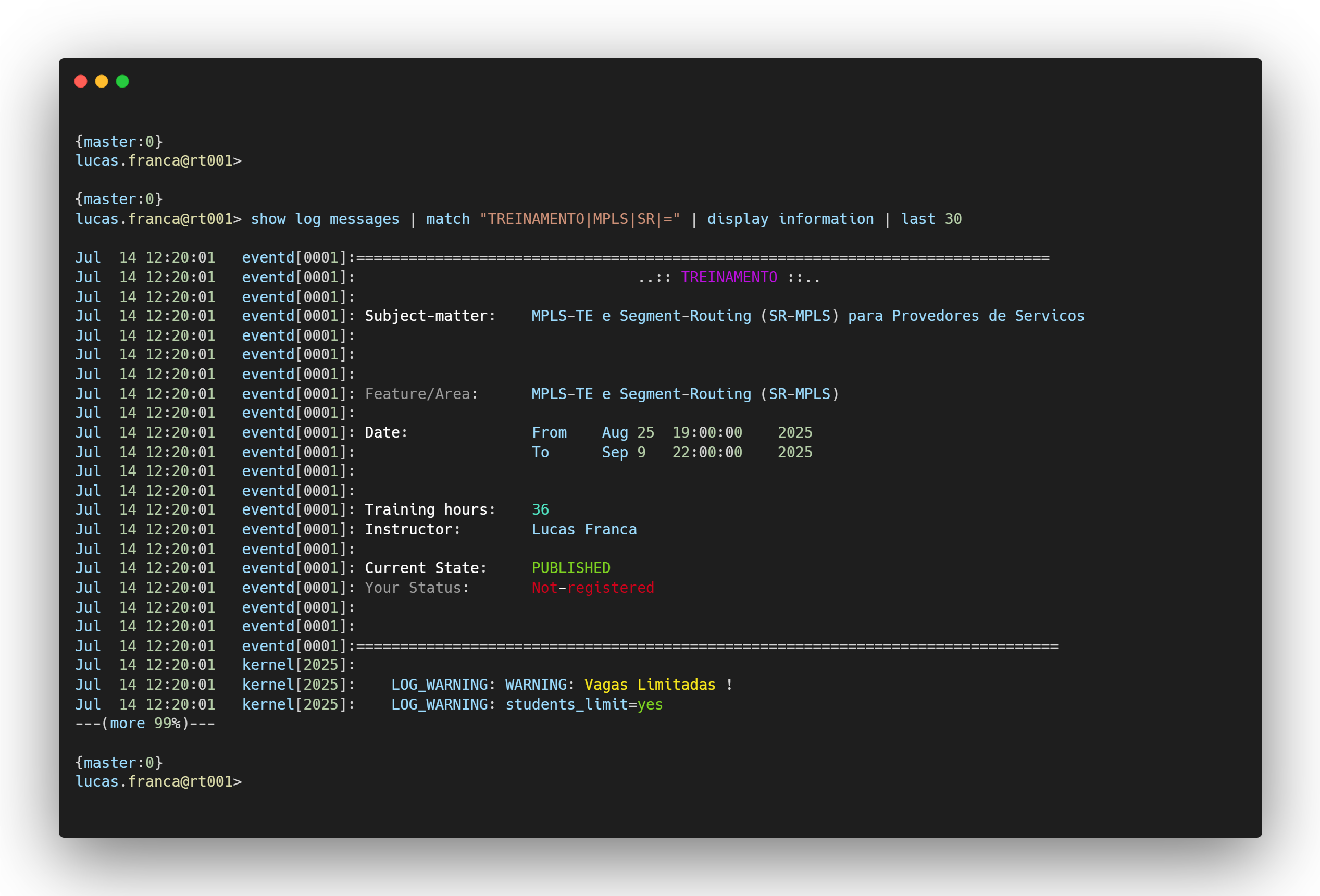Screen dimensions: 1320x896
Task: Click the bottom lucas.franca@rt001> command prompt
Action: [x=158, y=781]
